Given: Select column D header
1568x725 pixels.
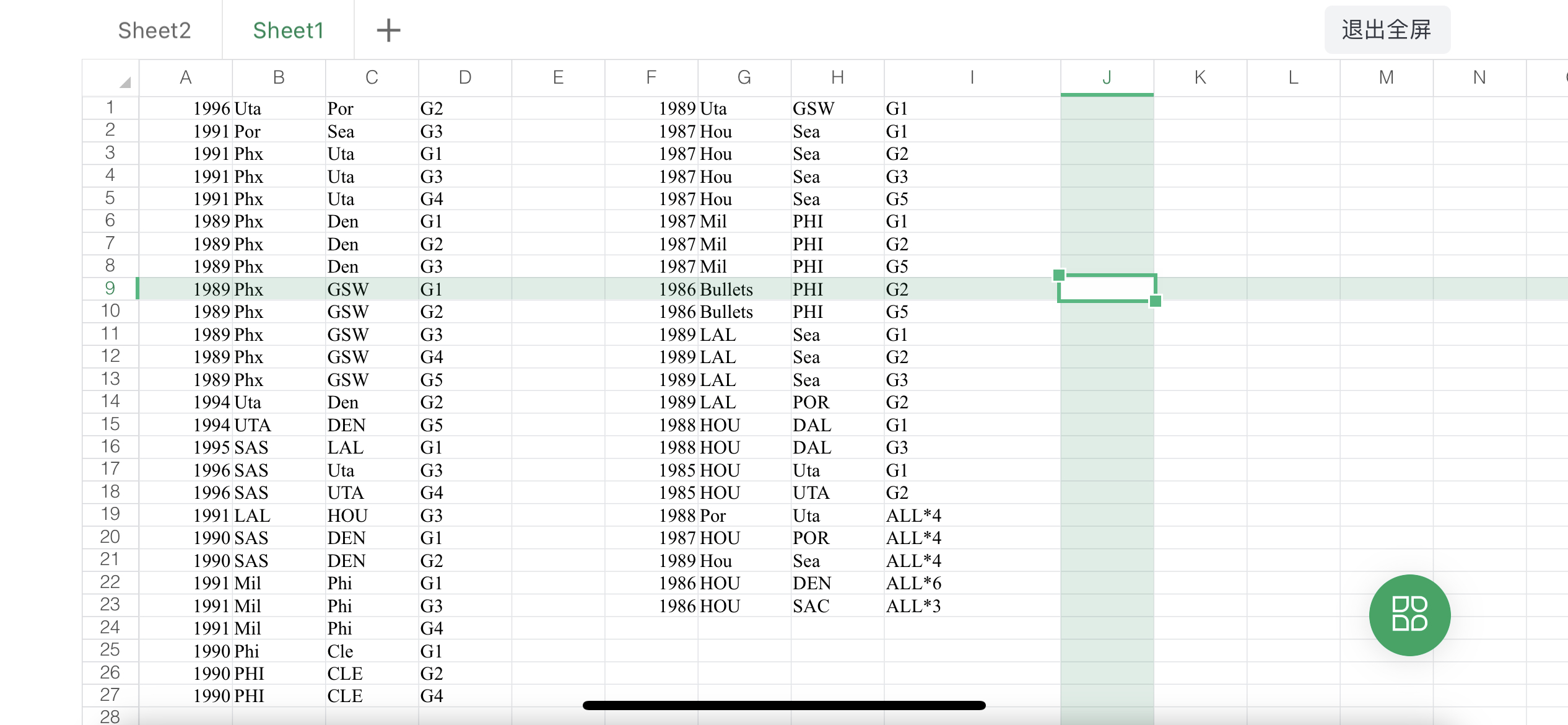Looking at the screenshot, I should pos(465,77).
